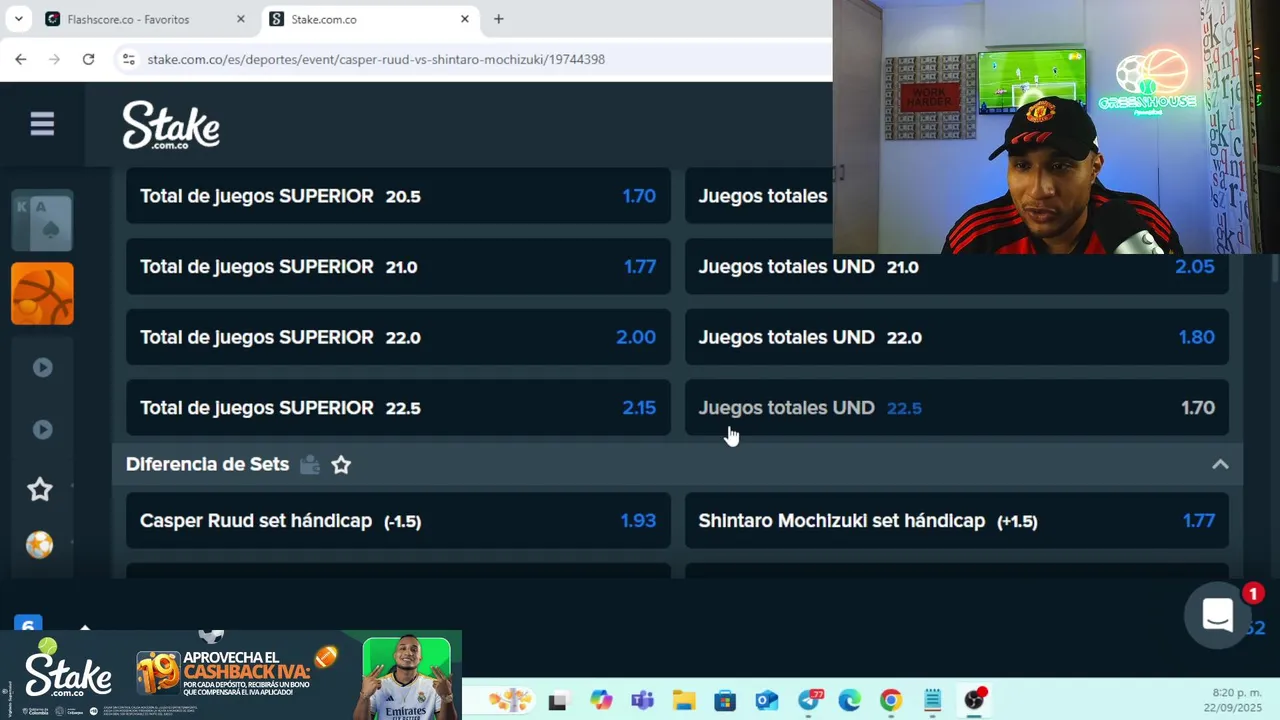Open File Explorer from the taskbar
The image size is (1280, 720).
click(683, 700)
